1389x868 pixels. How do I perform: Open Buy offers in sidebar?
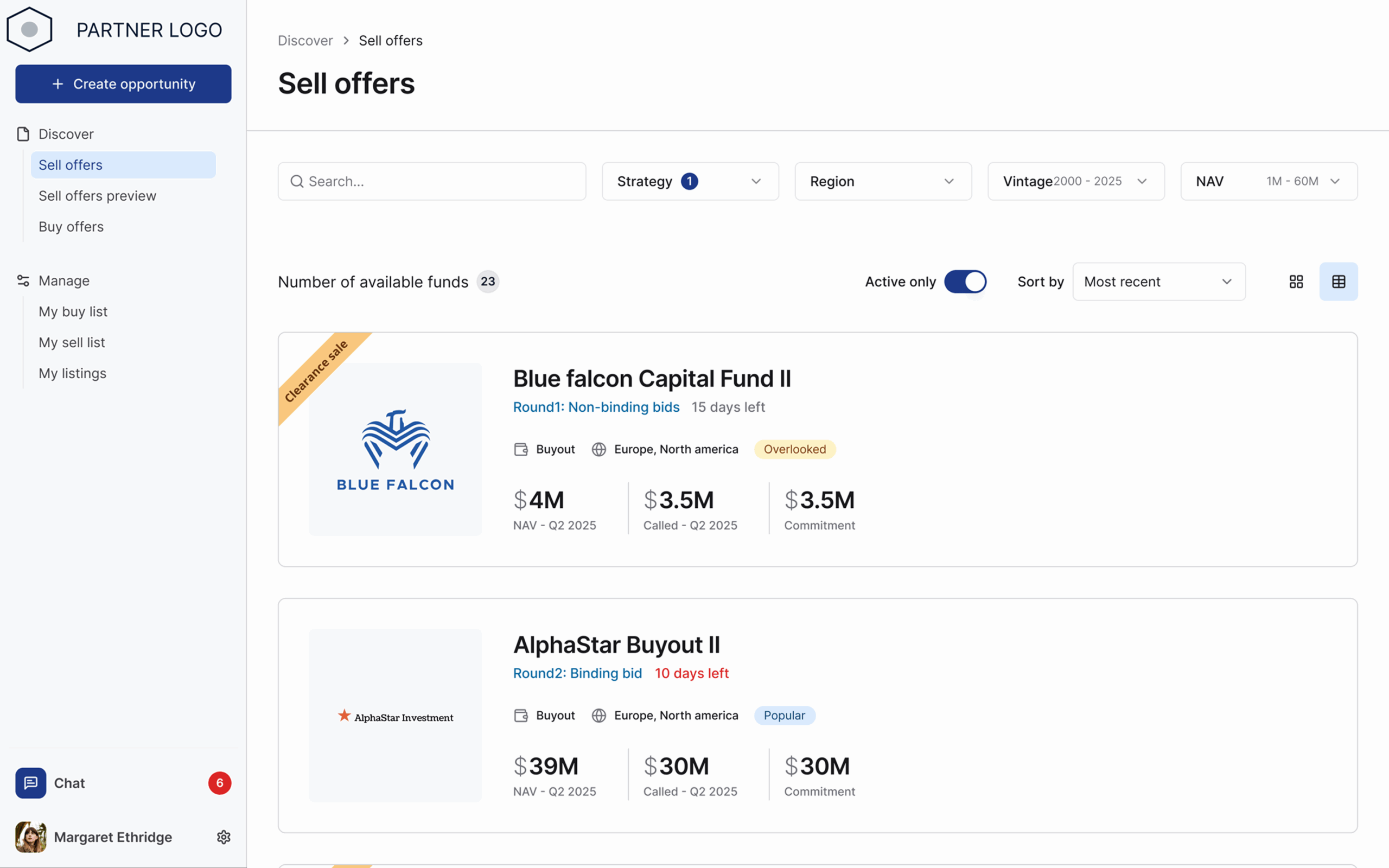pyautogui.click(x=71, y=227)
